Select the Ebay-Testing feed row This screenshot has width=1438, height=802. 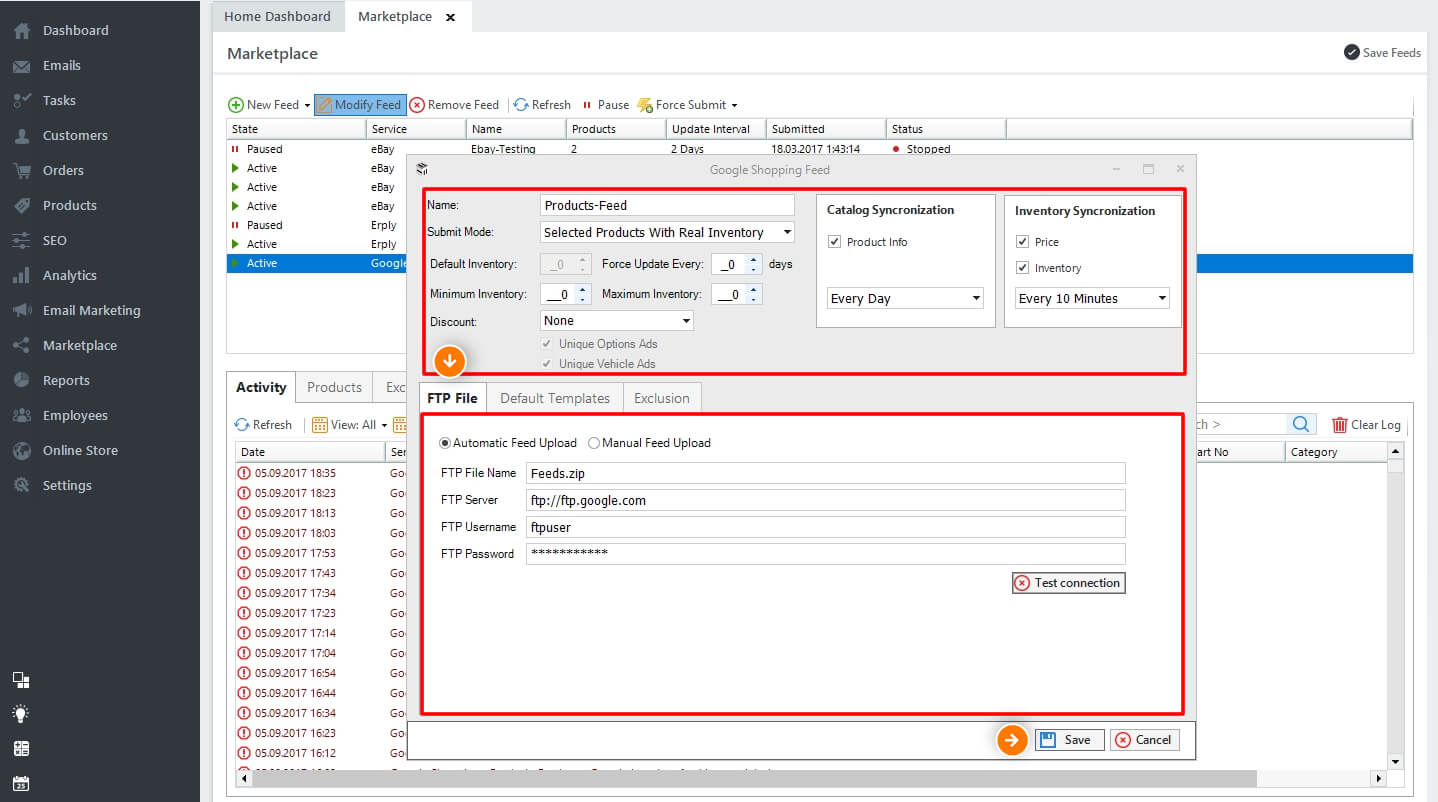click(819, 149)
